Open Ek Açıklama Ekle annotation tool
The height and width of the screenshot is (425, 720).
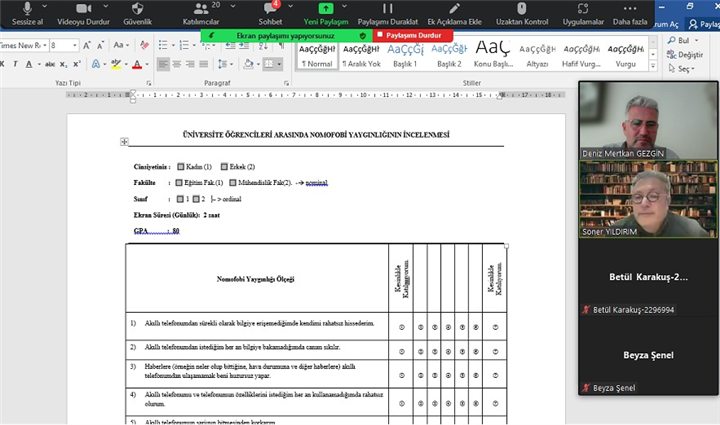(455, 14)
